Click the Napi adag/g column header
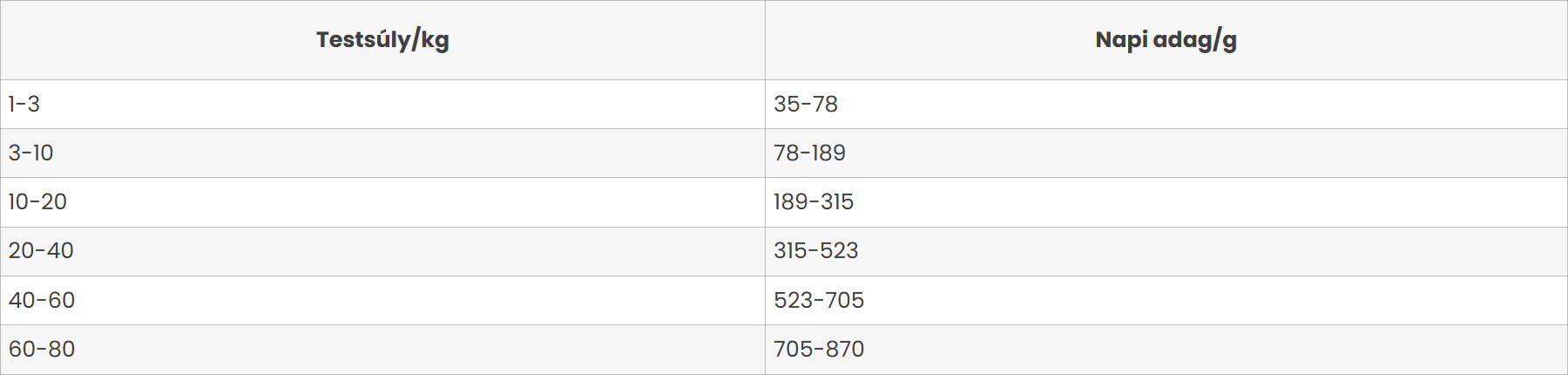This screenshot has height=375, width=1568. [1166, 40]
